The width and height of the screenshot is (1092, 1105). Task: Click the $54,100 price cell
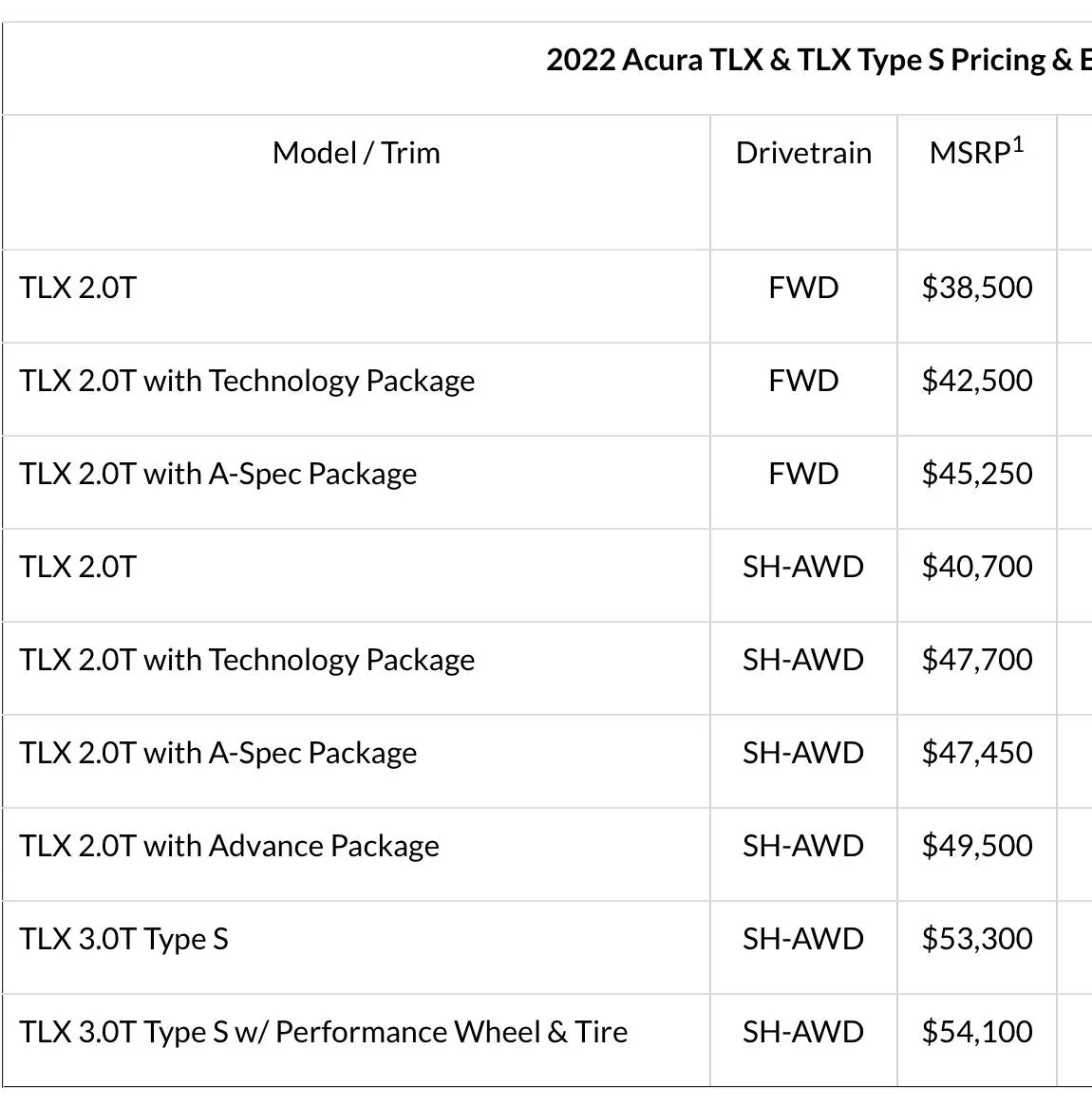click(977, 1032)
